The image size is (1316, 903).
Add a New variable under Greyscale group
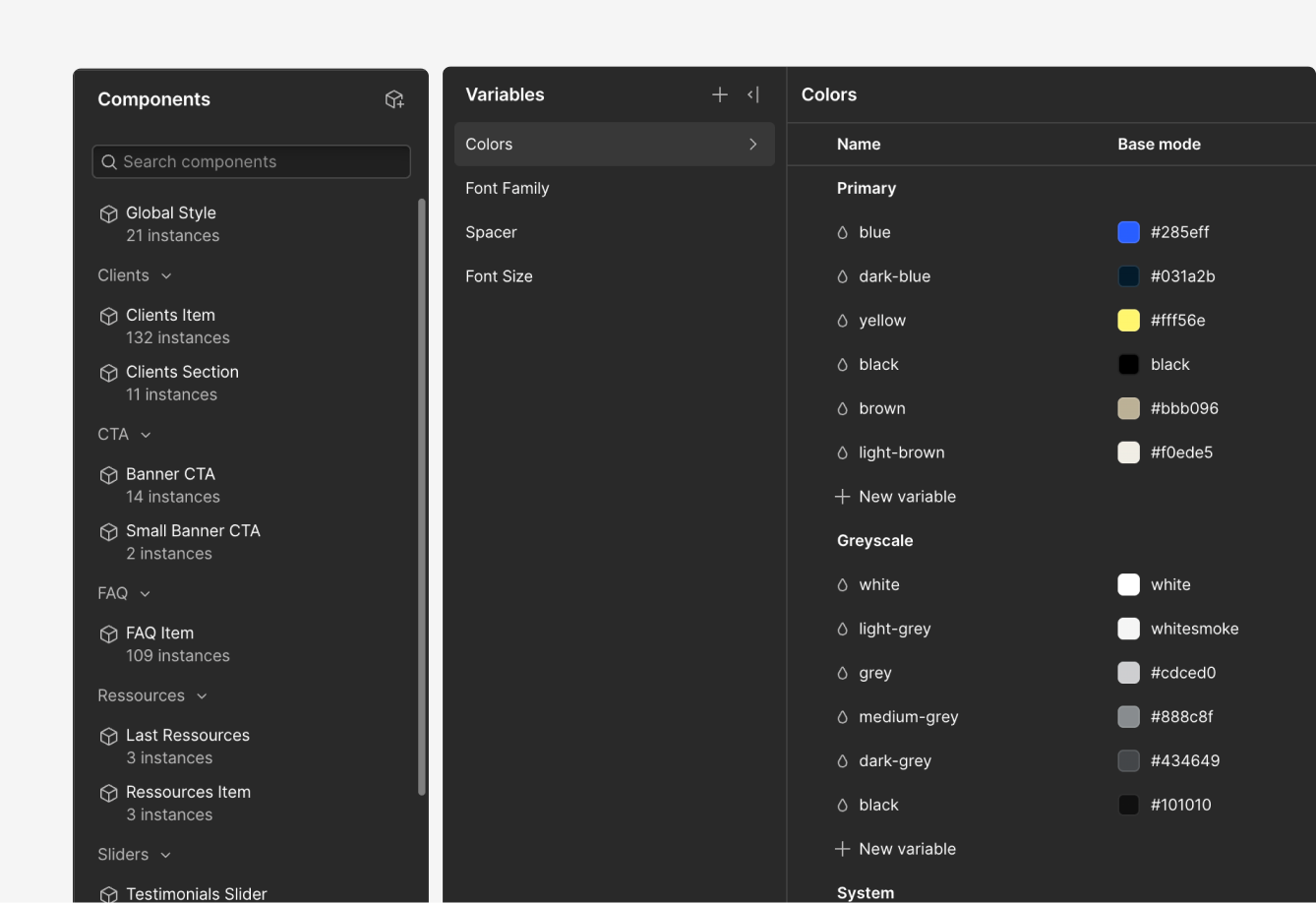pos(895,849)
